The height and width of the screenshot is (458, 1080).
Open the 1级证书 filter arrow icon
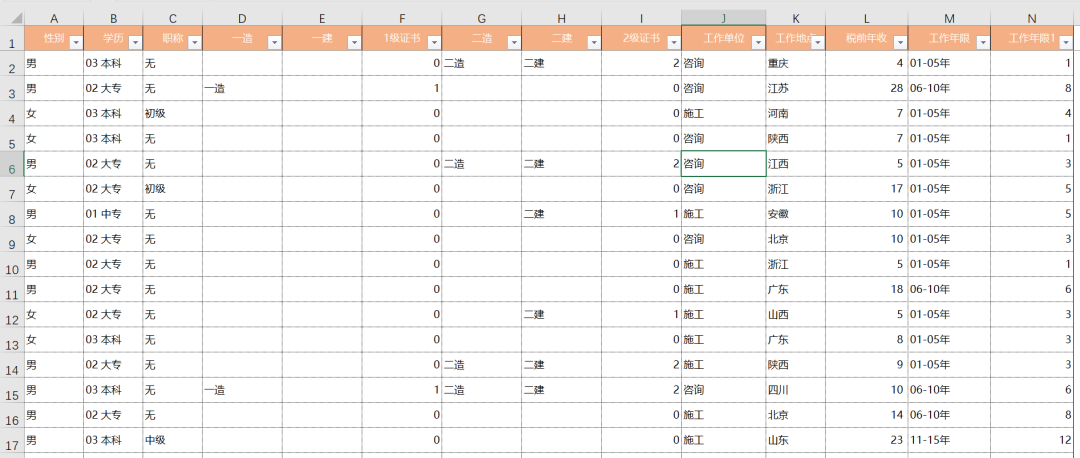[432, 42]
